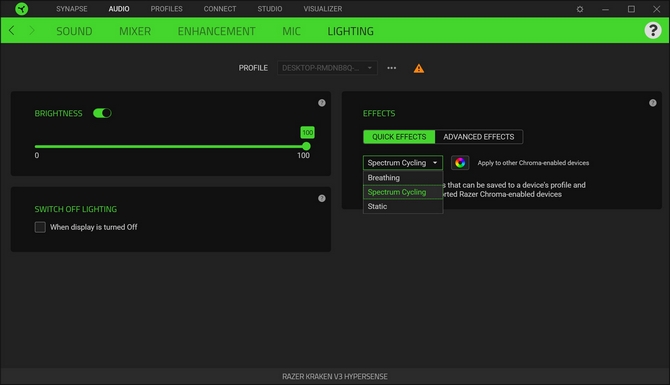This screenshot has width=670, height=385.
Task: Switch to Advanced Effects
Action: coord(479,137)
